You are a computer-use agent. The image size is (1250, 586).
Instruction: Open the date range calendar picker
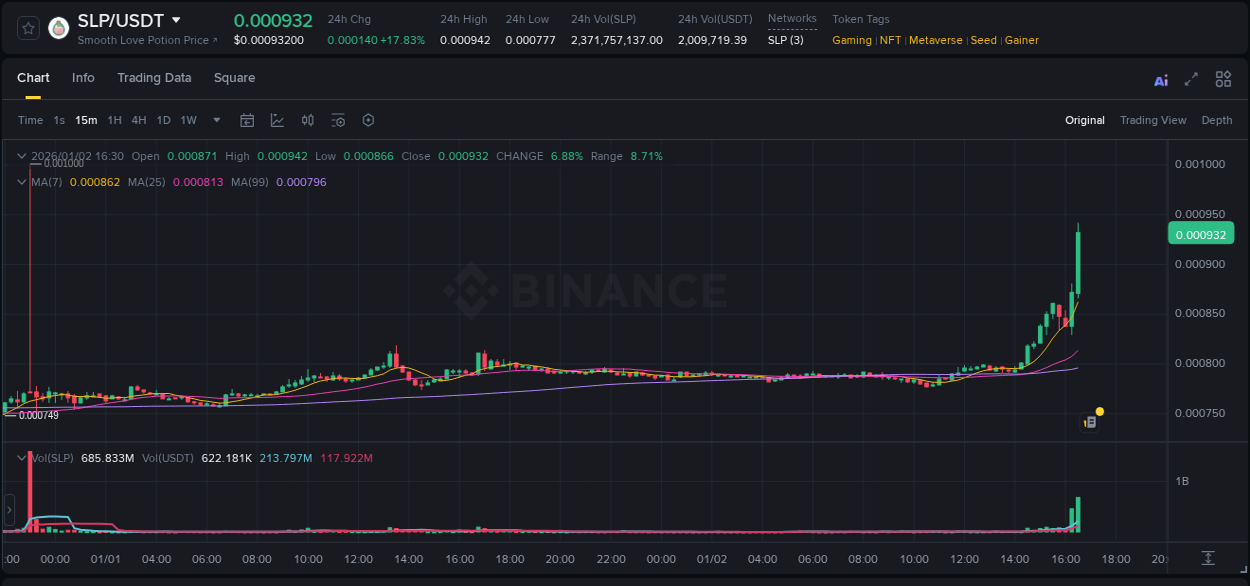247,120
